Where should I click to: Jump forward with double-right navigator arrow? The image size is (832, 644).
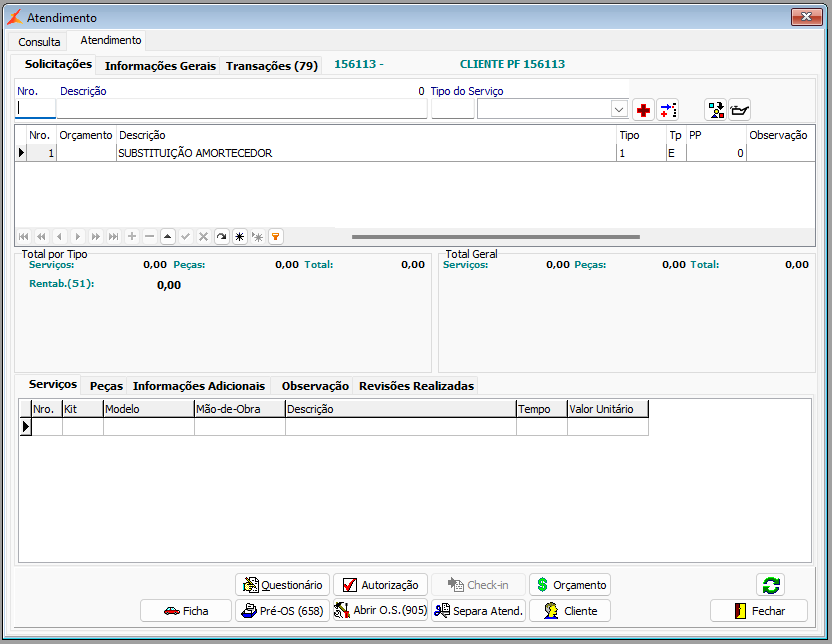point(96,237)
